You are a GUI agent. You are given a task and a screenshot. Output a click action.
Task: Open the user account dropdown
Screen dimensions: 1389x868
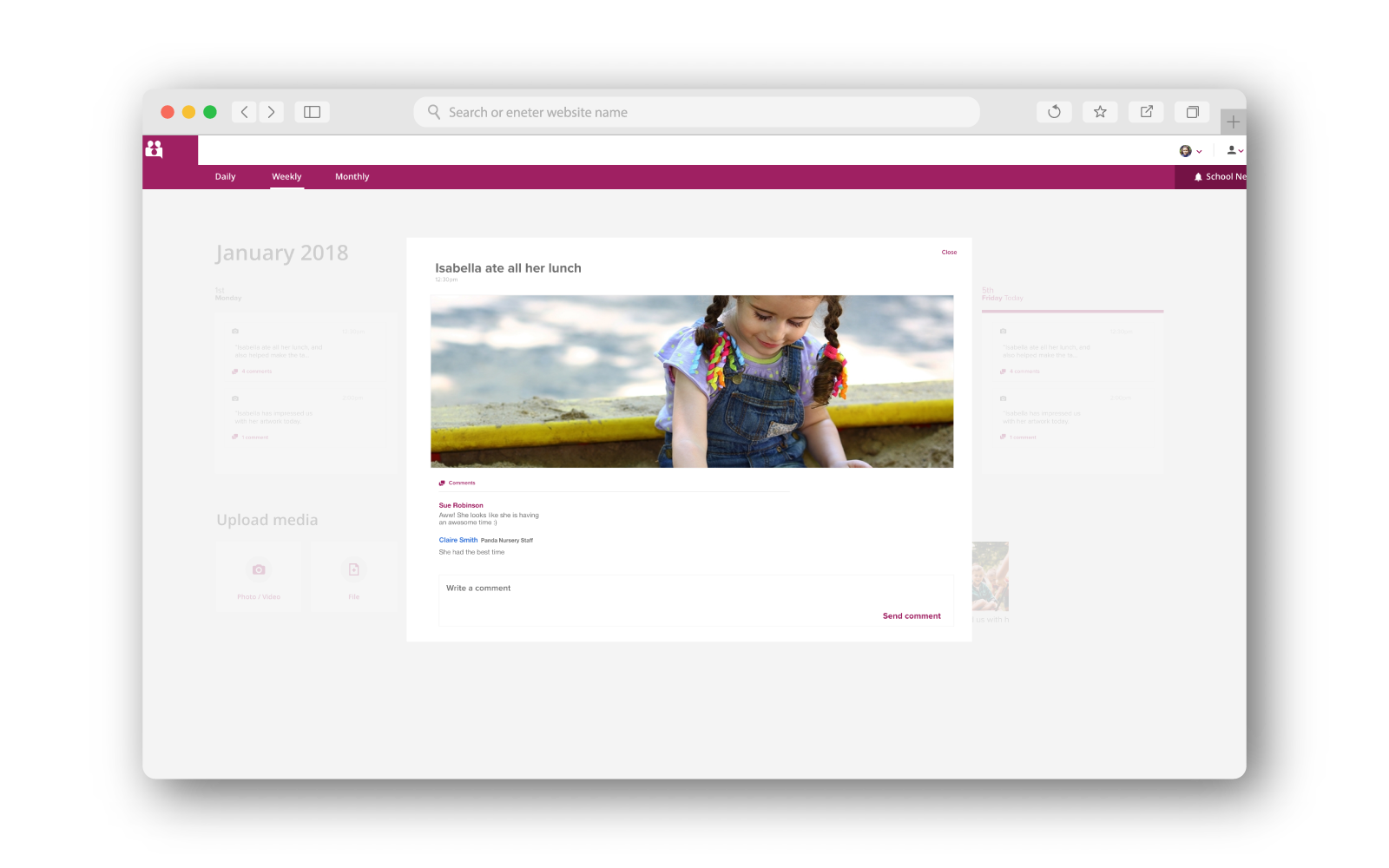tap(1235, 151)
